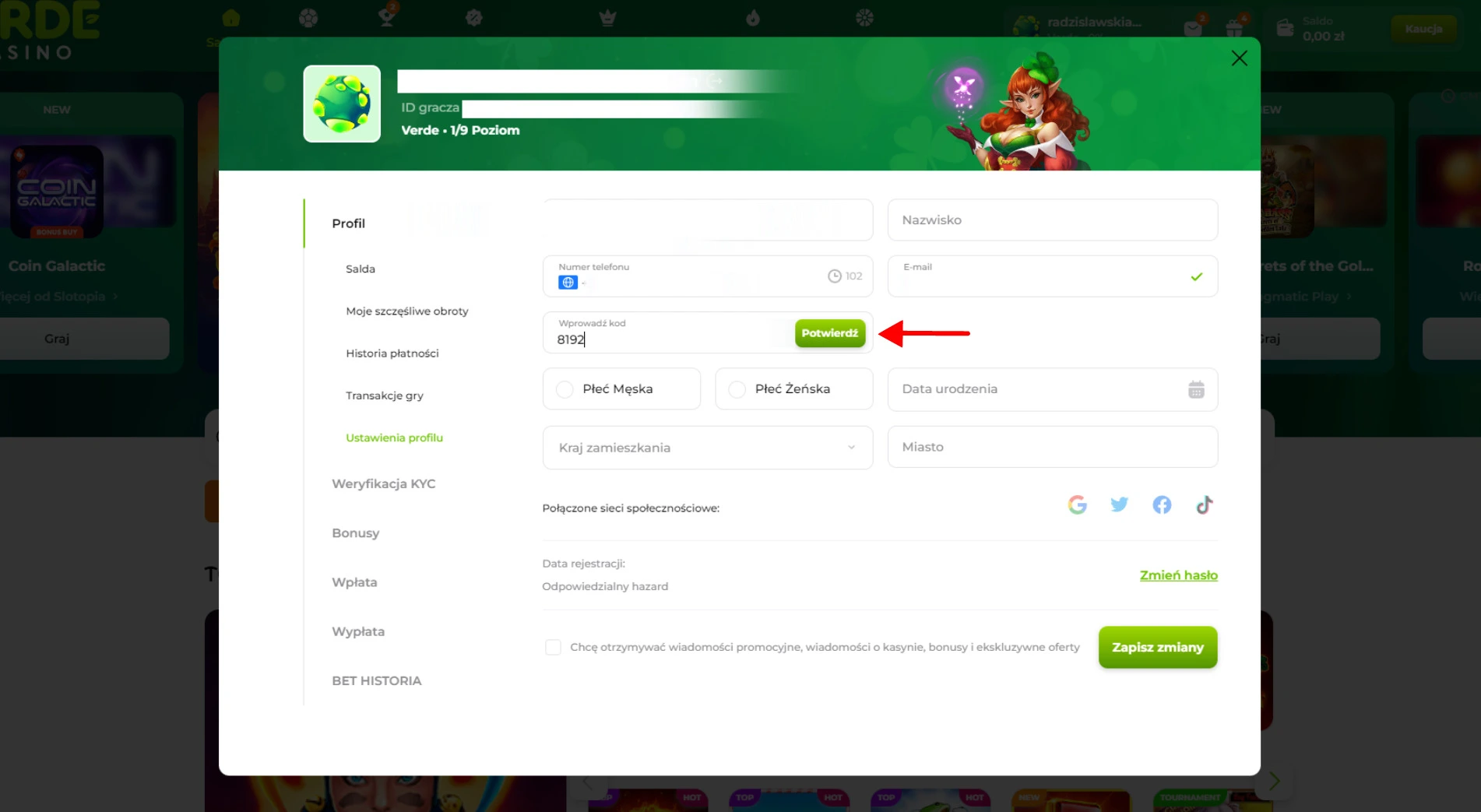Image resolution: width=1481 pixels, height=812 pixels.
Task: Expand the Kraj zamieszkania dropdown
Action: coord(707,448)
